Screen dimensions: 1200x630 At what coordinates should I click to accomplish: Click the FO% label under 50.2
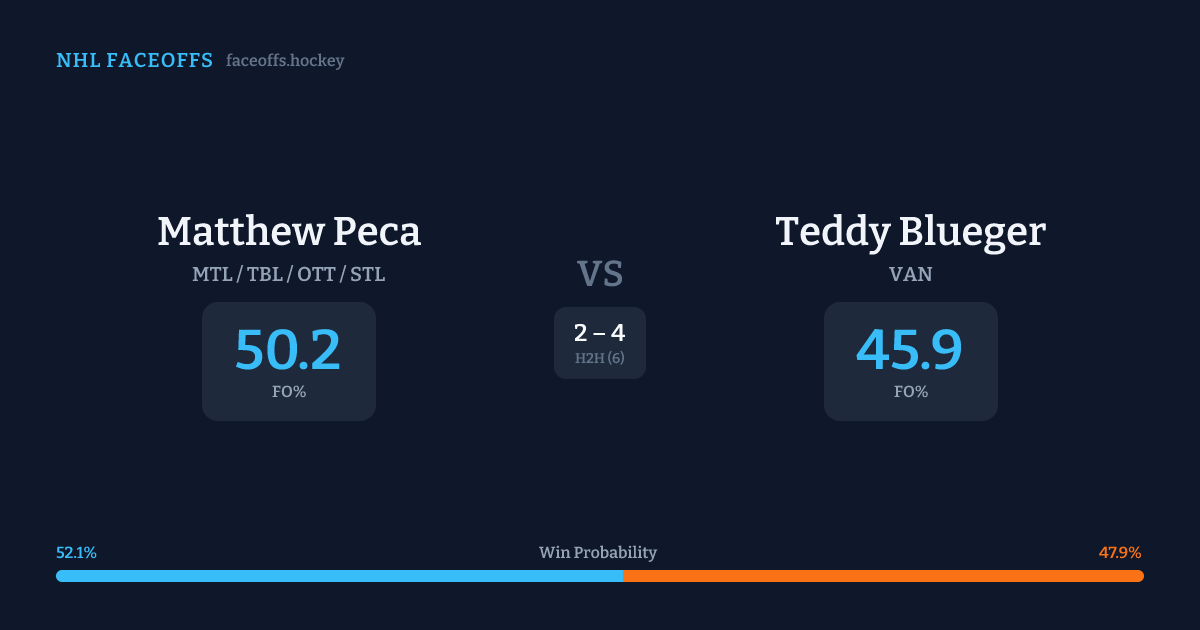289,392
